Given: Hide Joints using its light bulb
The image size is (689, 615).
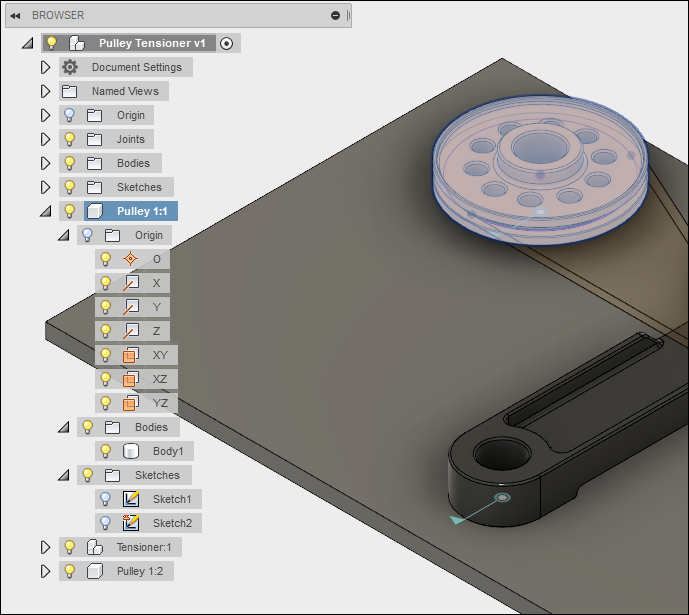Looking at the screenshot, I should pos(69,139).
